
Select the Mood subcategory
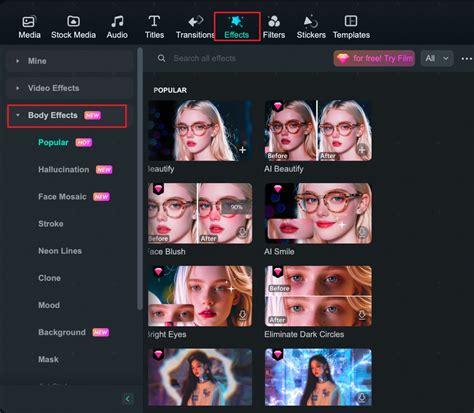tap(49, 305)
